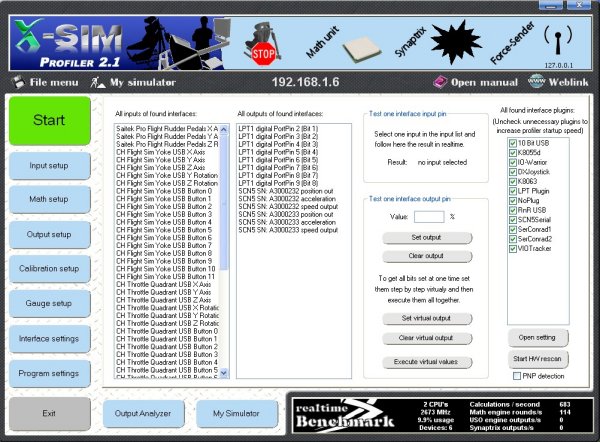Viewport: 600px width, 442px height.
Task: Click the Open manual book icon
Action: [x=440, y=82]
